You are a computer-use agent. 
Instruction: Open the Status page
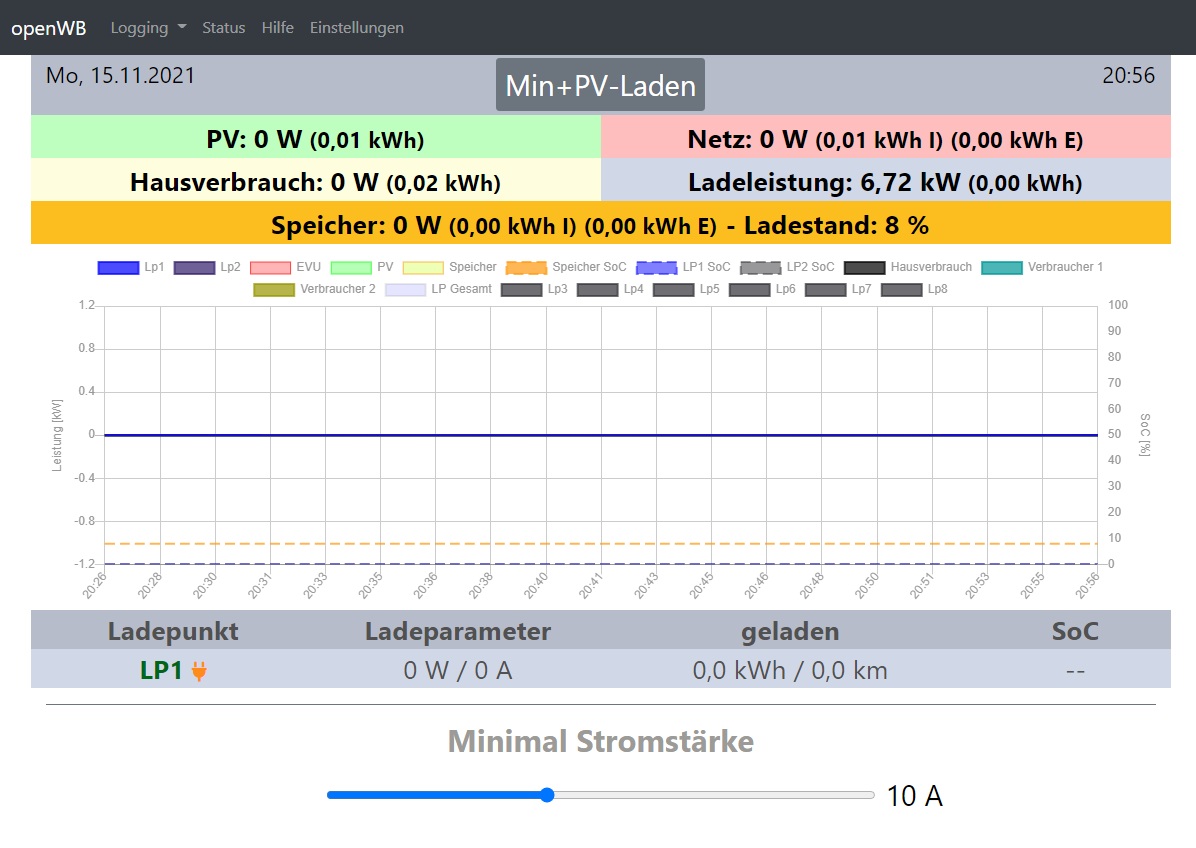(x=223, y=28)
